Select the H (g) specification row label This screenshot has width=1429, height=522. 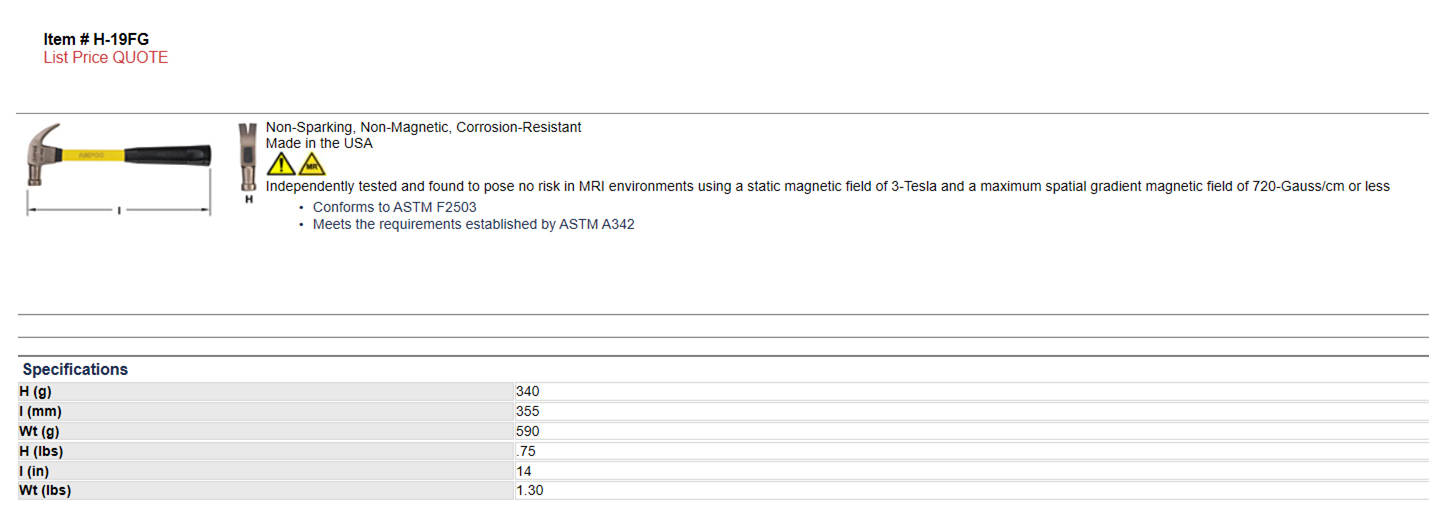coord(265,392)
